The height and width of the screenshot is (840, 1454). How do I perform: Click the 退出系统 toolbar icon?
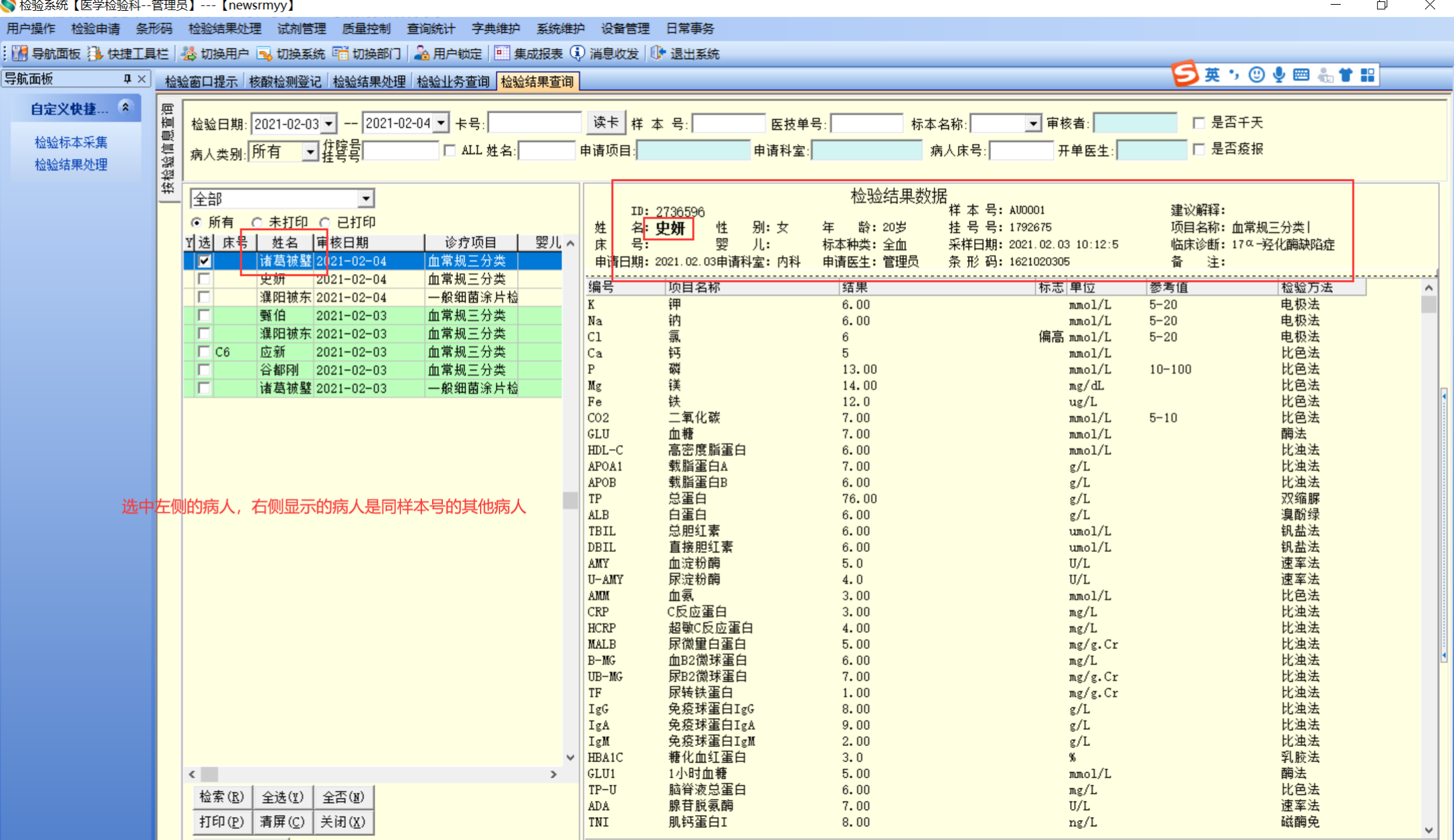(658, 54)
